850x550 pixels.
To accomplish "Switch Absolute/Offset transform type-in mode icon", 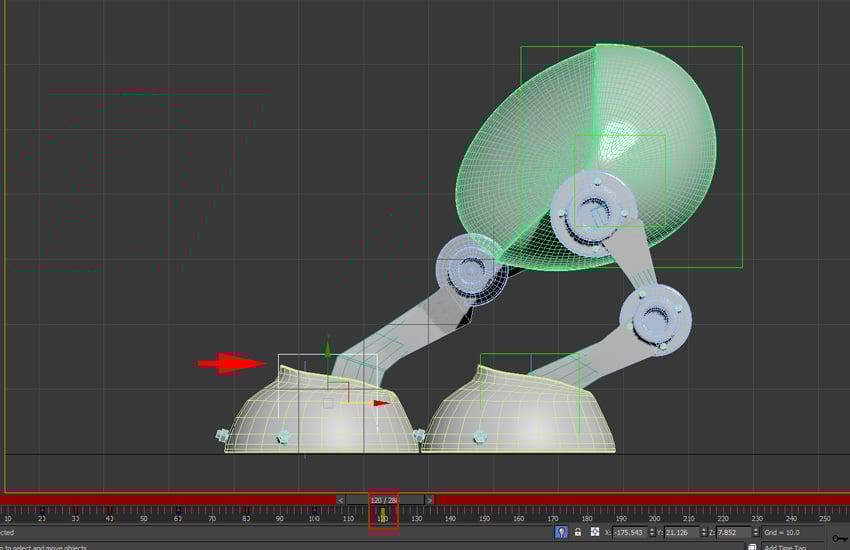I will coord(595,532).
